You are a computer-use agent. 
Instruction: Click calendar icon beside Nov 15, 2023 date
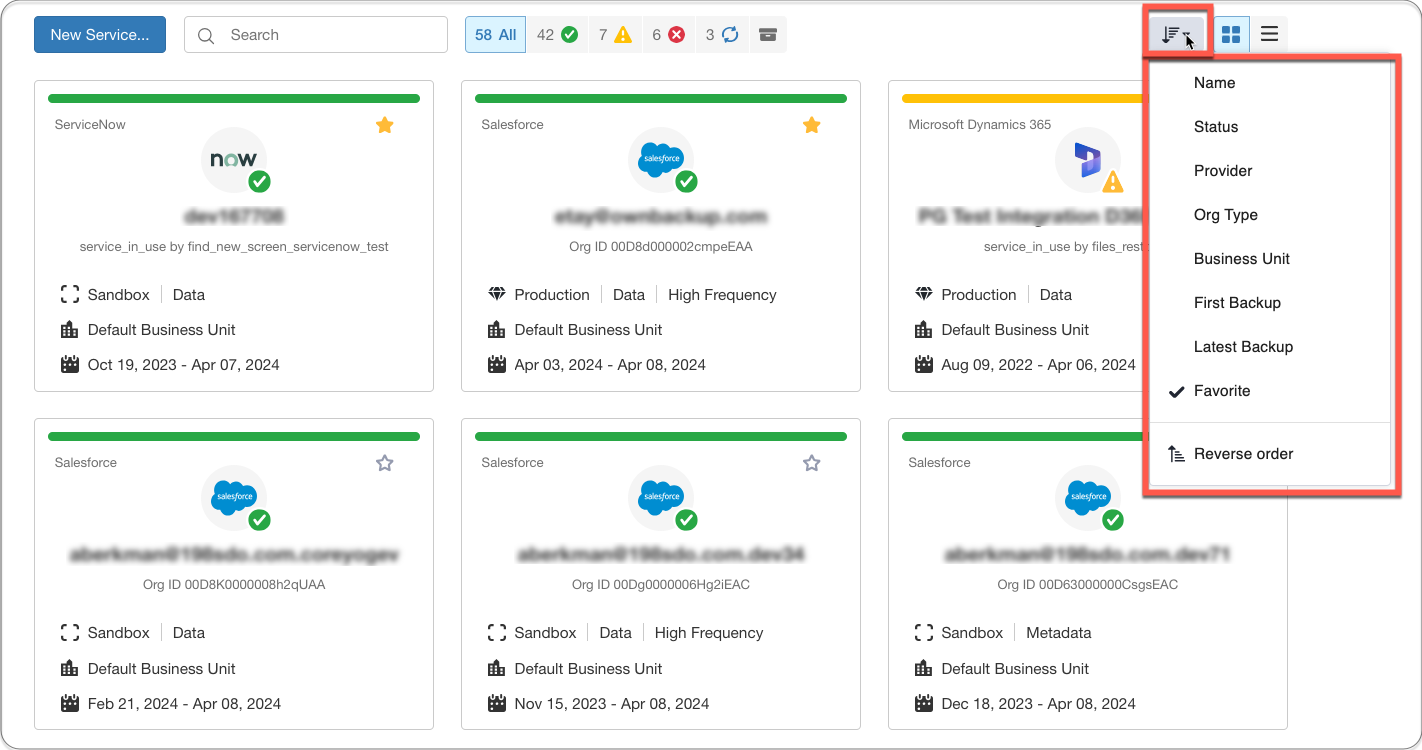[x=497, y=703]
